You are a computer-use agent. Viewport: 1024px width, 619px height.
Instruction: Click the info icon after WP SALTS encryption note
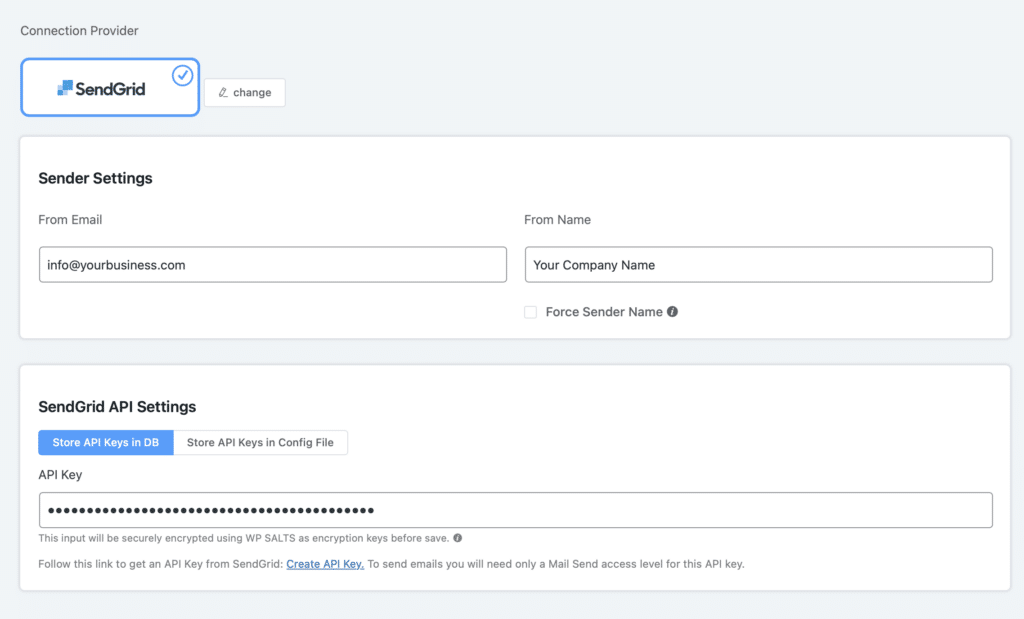pos(457,538)
